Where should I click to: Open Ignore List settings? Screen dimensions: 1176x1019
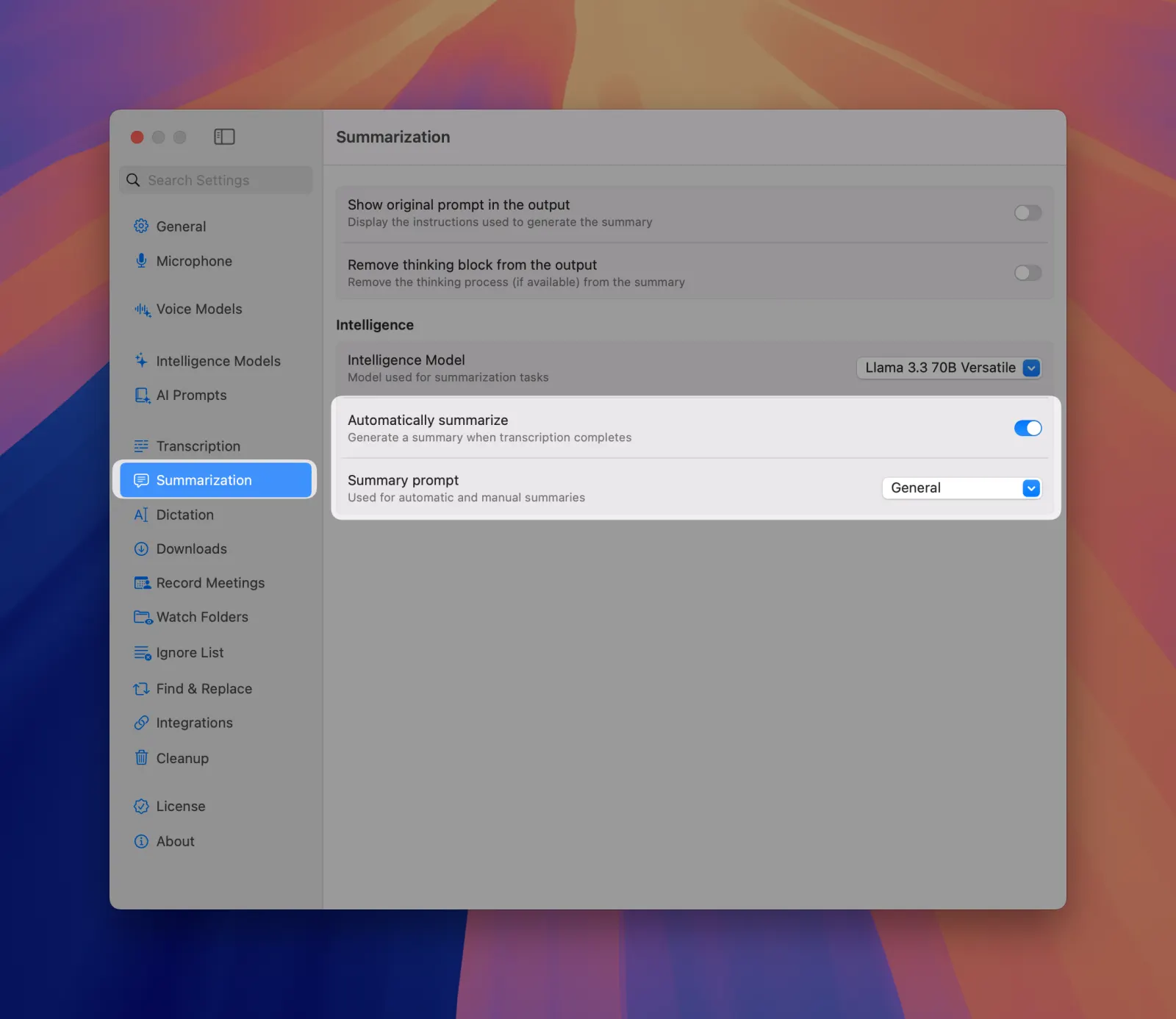(216, 653)
